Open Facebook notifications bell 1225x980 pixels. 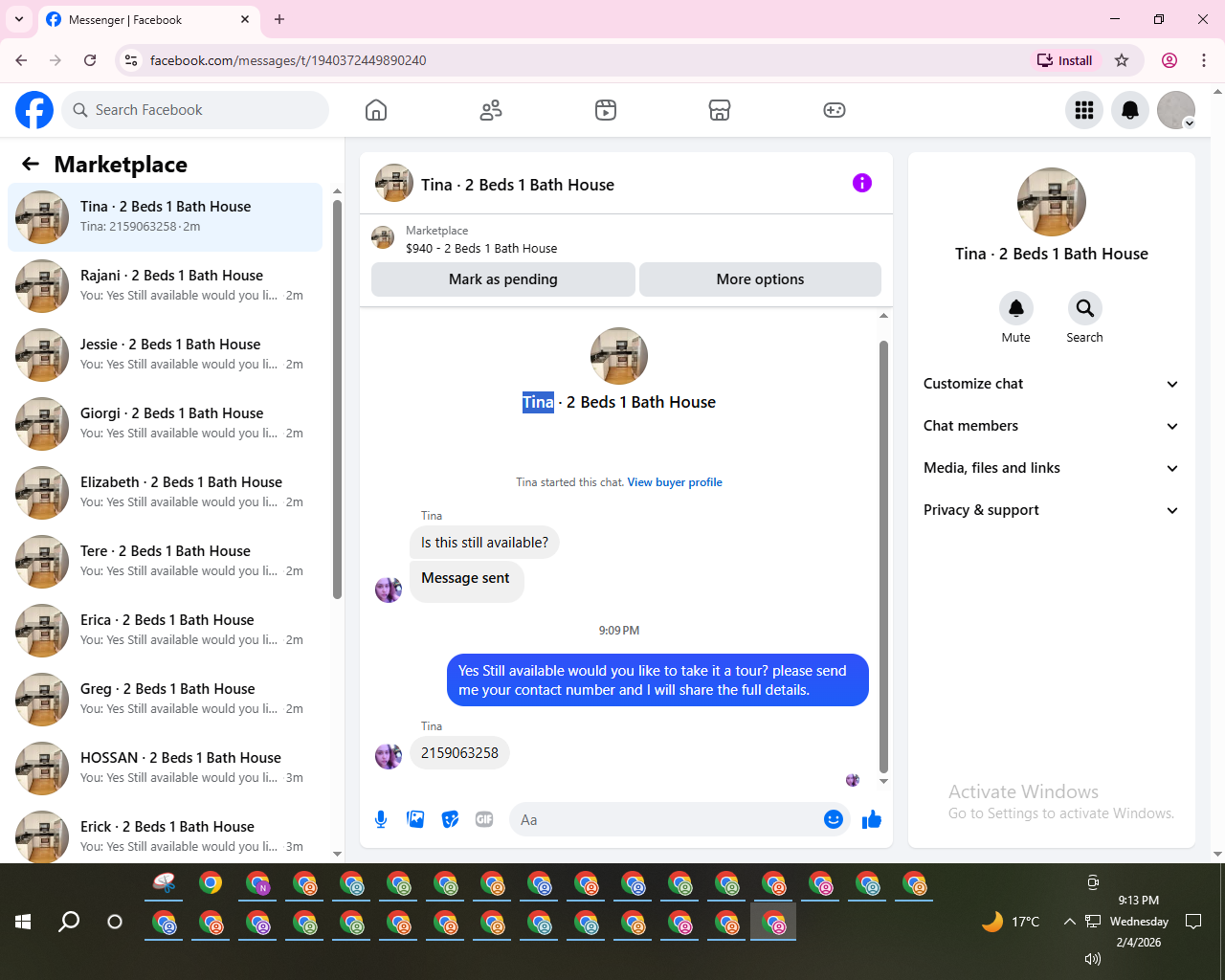click(1130, 110)
